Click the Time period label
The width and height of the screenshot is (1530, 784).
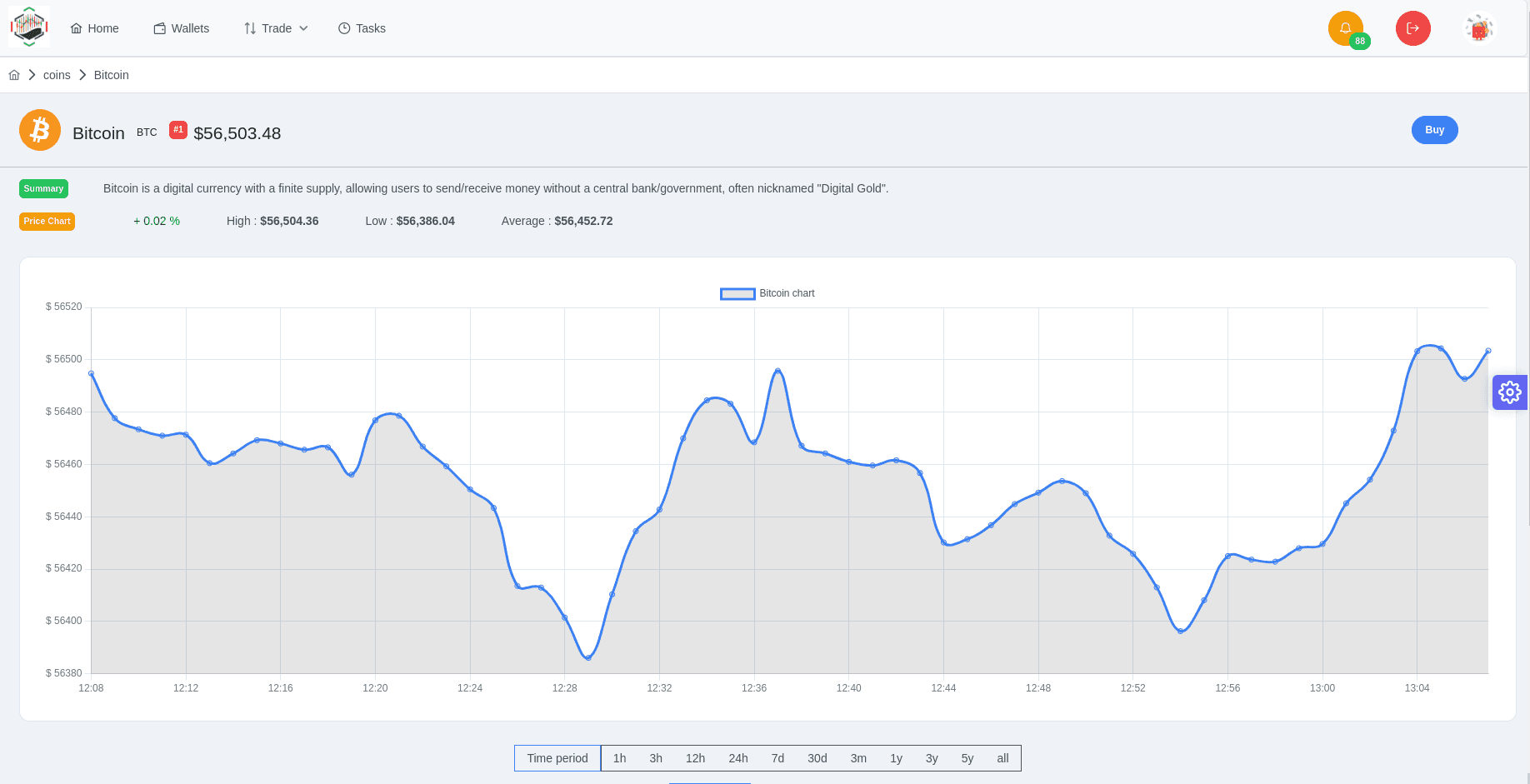click(557, 758)
